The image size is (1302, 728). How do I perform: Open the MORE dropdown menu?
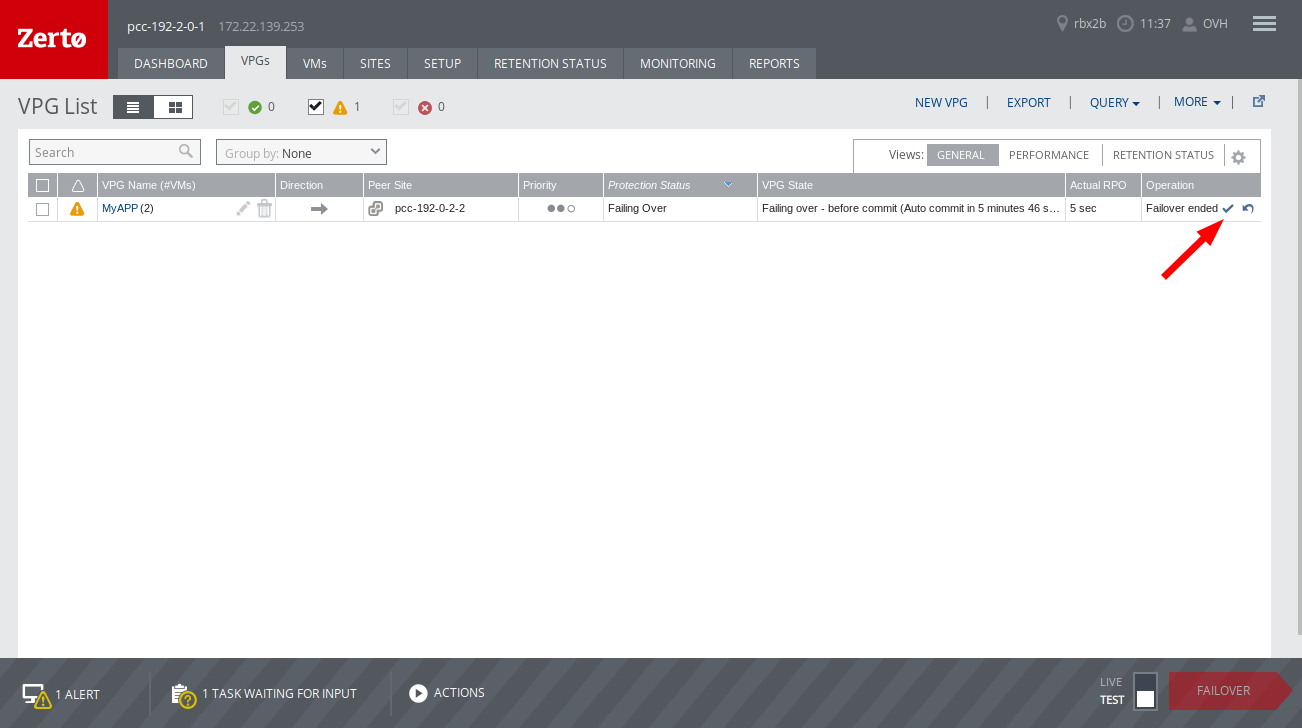tap(1196, 102)
